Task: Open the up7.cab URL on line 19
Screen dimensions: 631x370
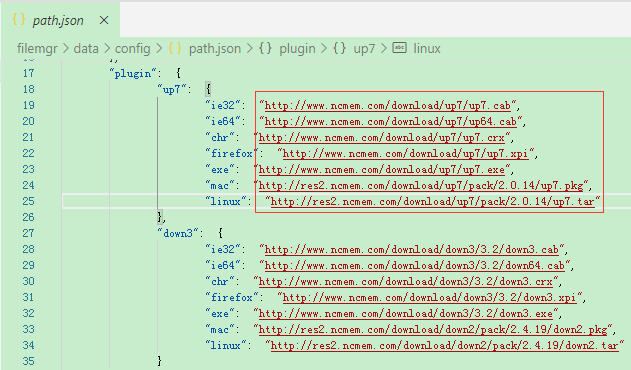Action: (x=388, y=105)
